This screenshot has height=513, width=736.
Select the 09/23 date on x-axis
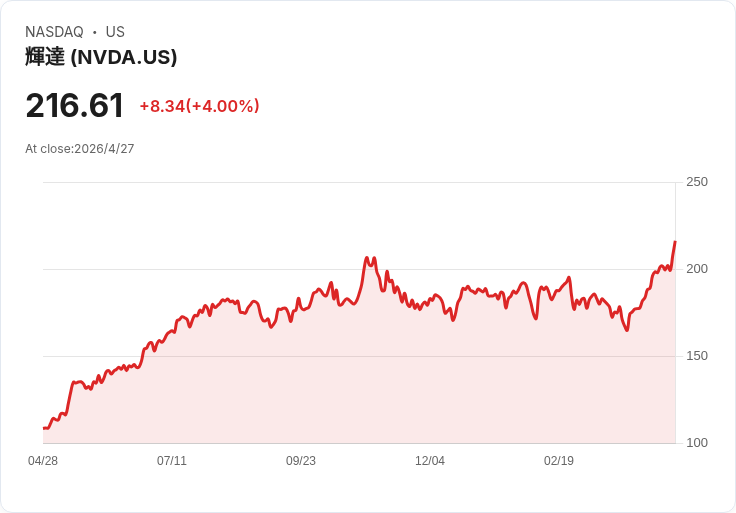tap(301, 461)
